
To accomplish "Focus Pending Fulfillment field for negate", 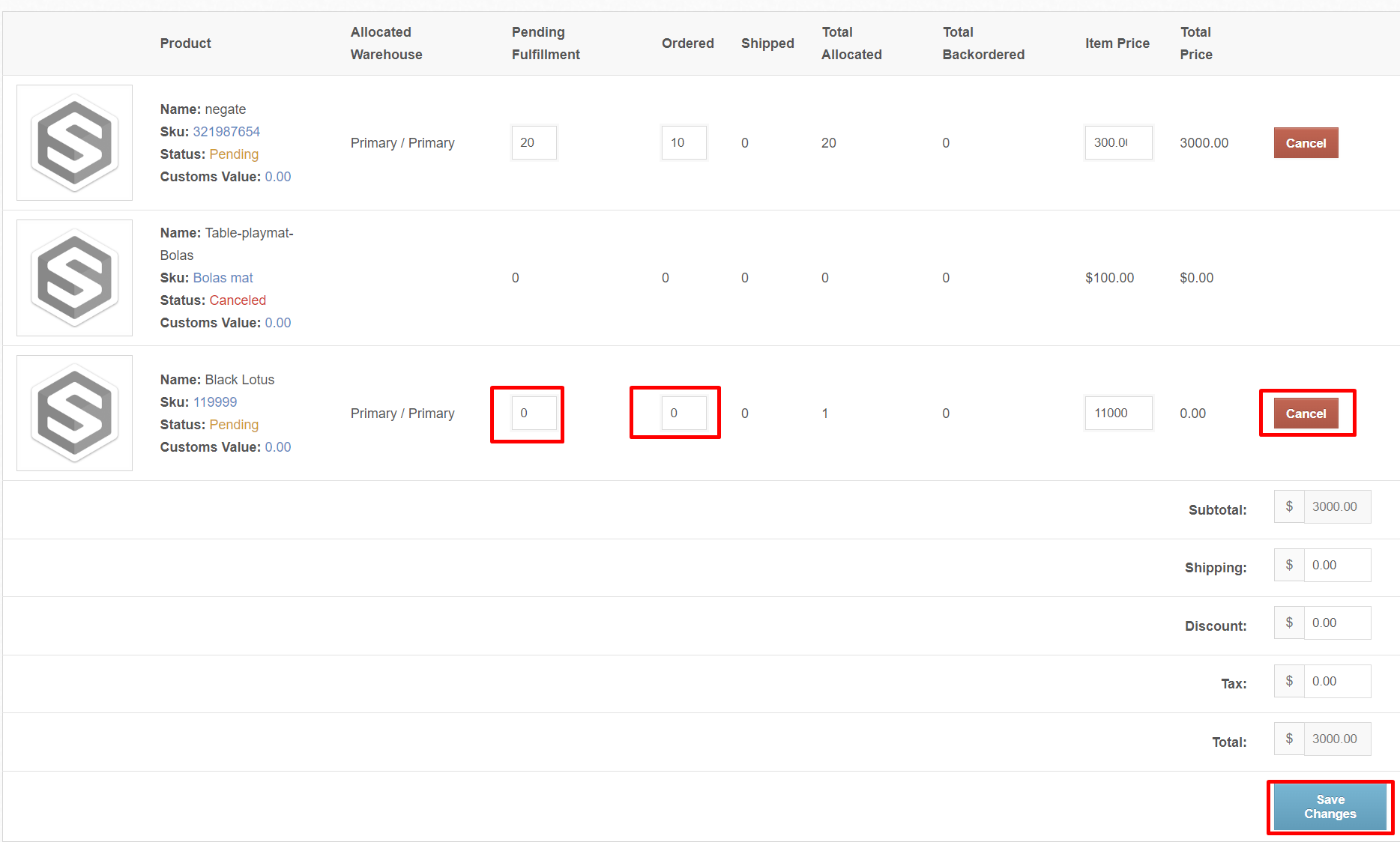I will (x=534, y=142).
